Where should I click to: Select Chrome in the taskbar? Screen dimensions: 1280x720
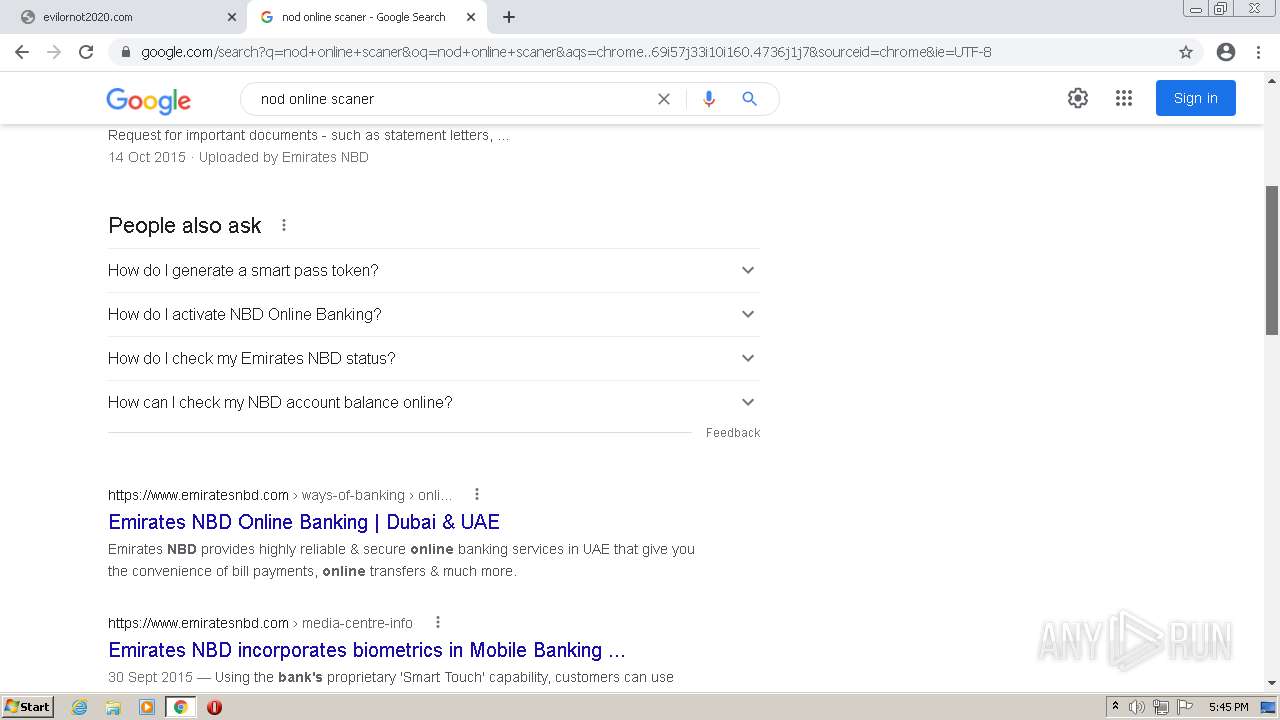[x=180, y=707]
